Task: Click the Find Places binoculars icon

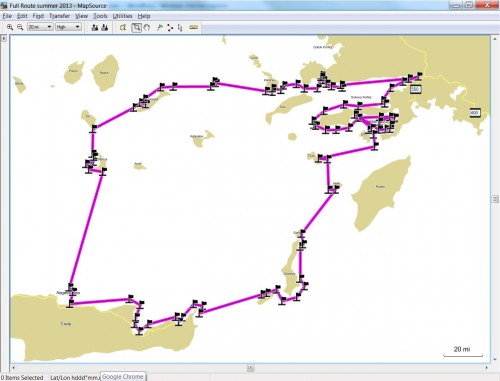Action: click(95, 28)
